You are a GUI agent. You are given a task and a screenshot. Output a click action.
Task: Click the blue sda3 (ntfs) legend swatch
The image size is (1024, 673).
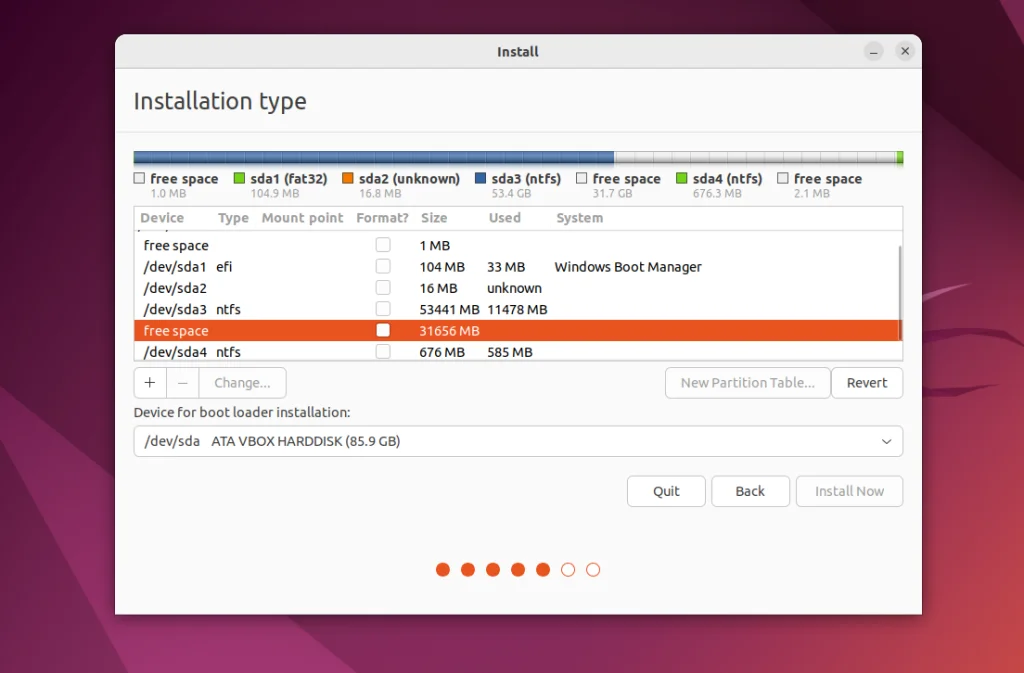480,179
